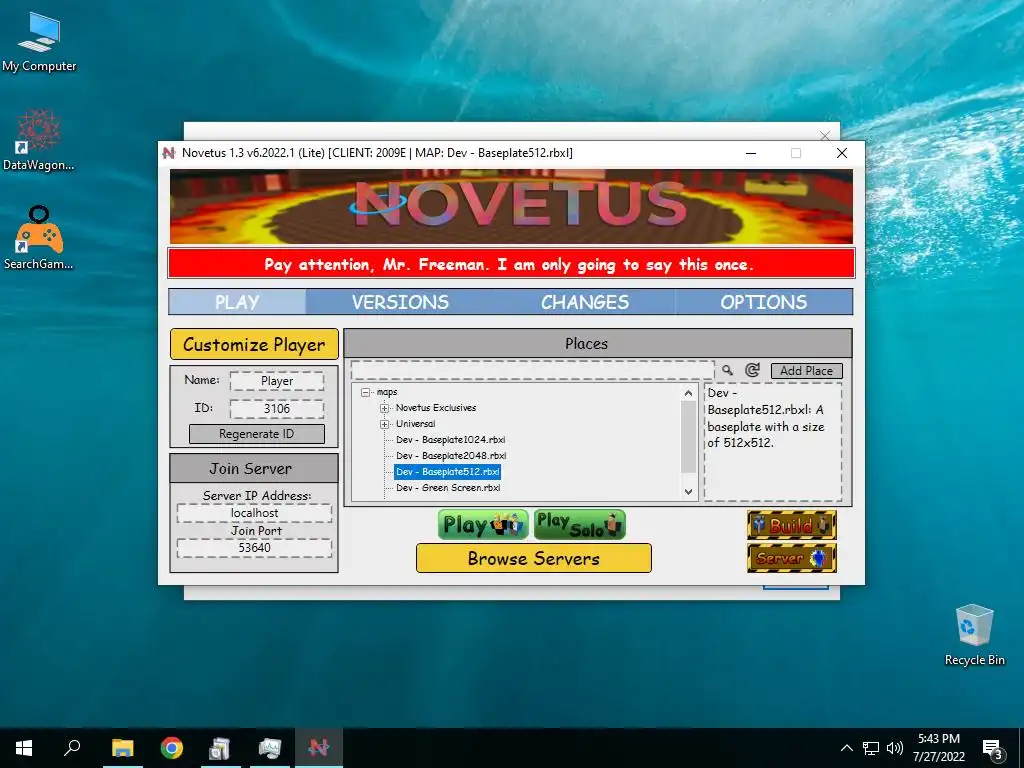
Task: Open the fourth taskbar app with files icon
Action: 220,748
